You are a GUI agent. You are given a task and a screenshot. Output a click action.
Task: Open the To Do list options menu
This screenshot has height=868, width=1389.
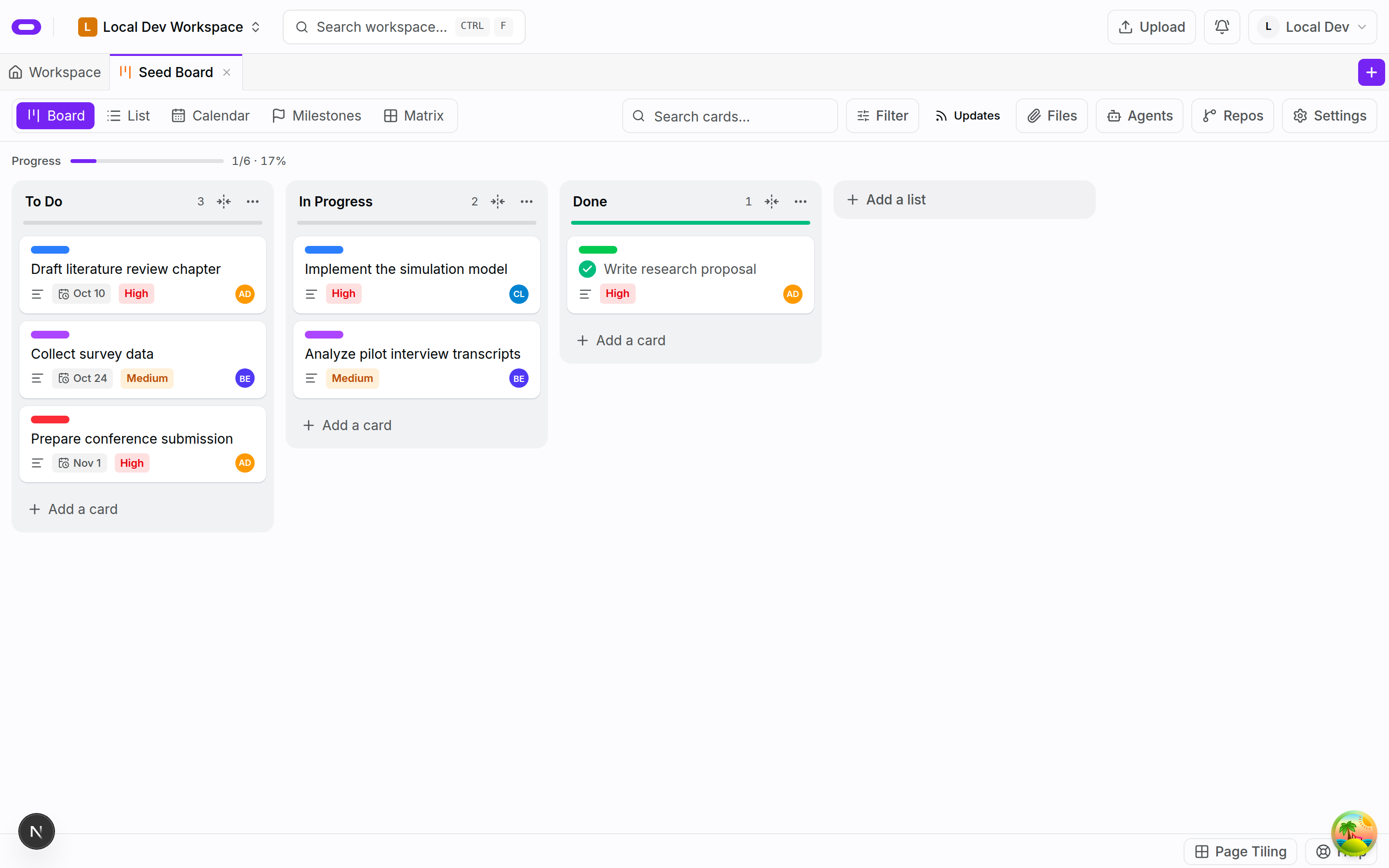(x=253, y=202)
